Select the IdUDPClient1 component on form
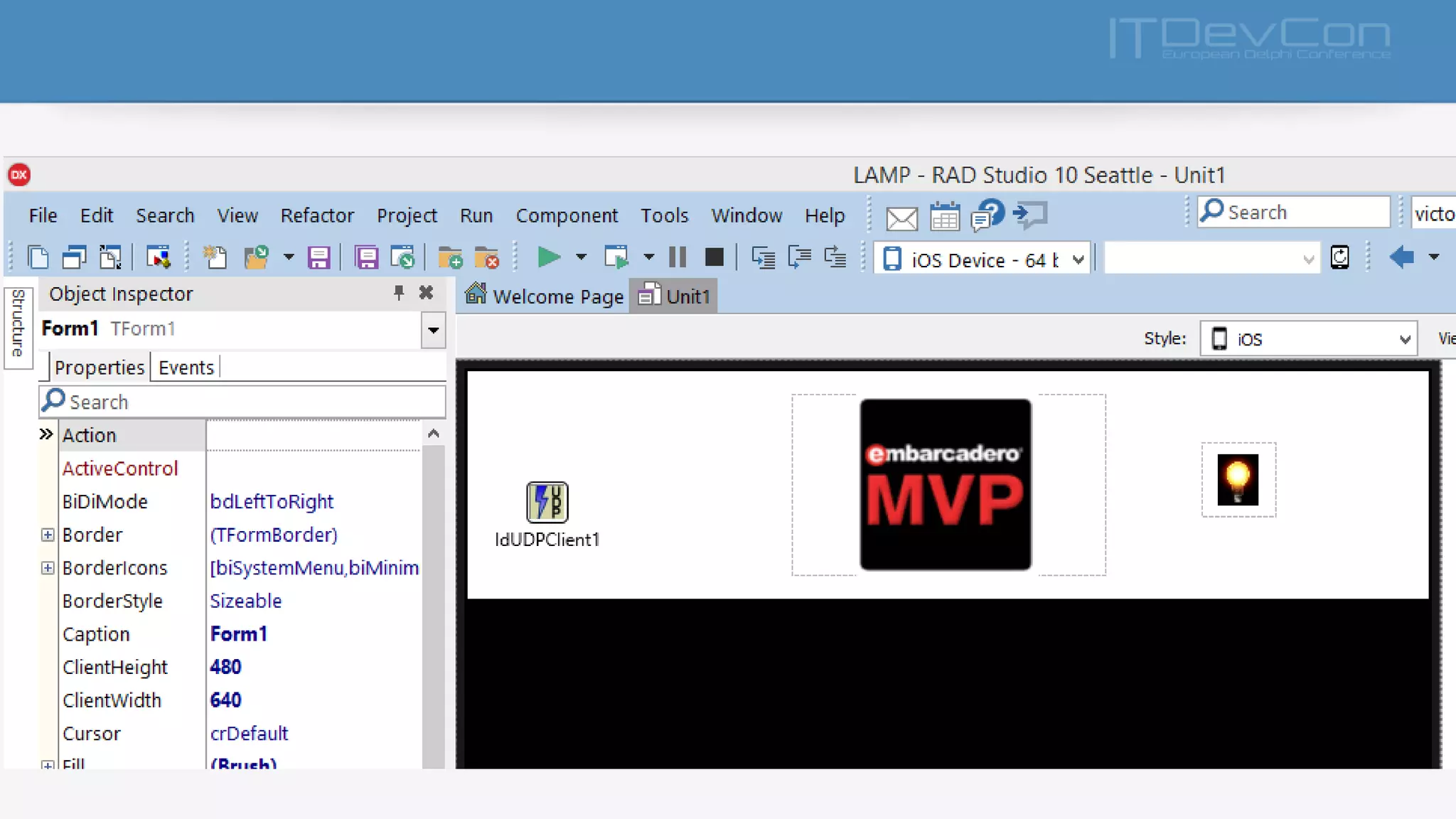 547,502
